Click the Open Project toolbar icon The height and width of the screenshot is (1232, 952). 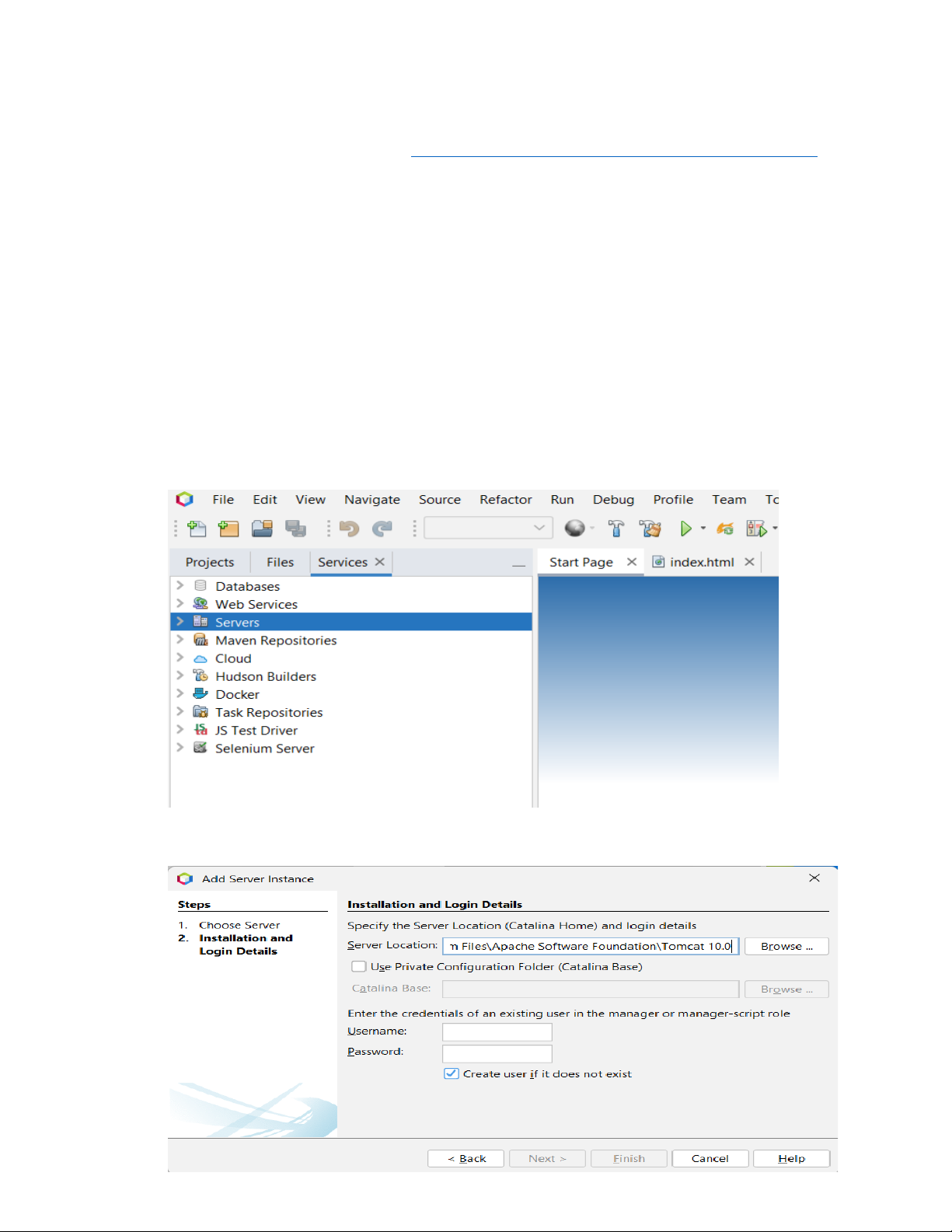(262, 529)
